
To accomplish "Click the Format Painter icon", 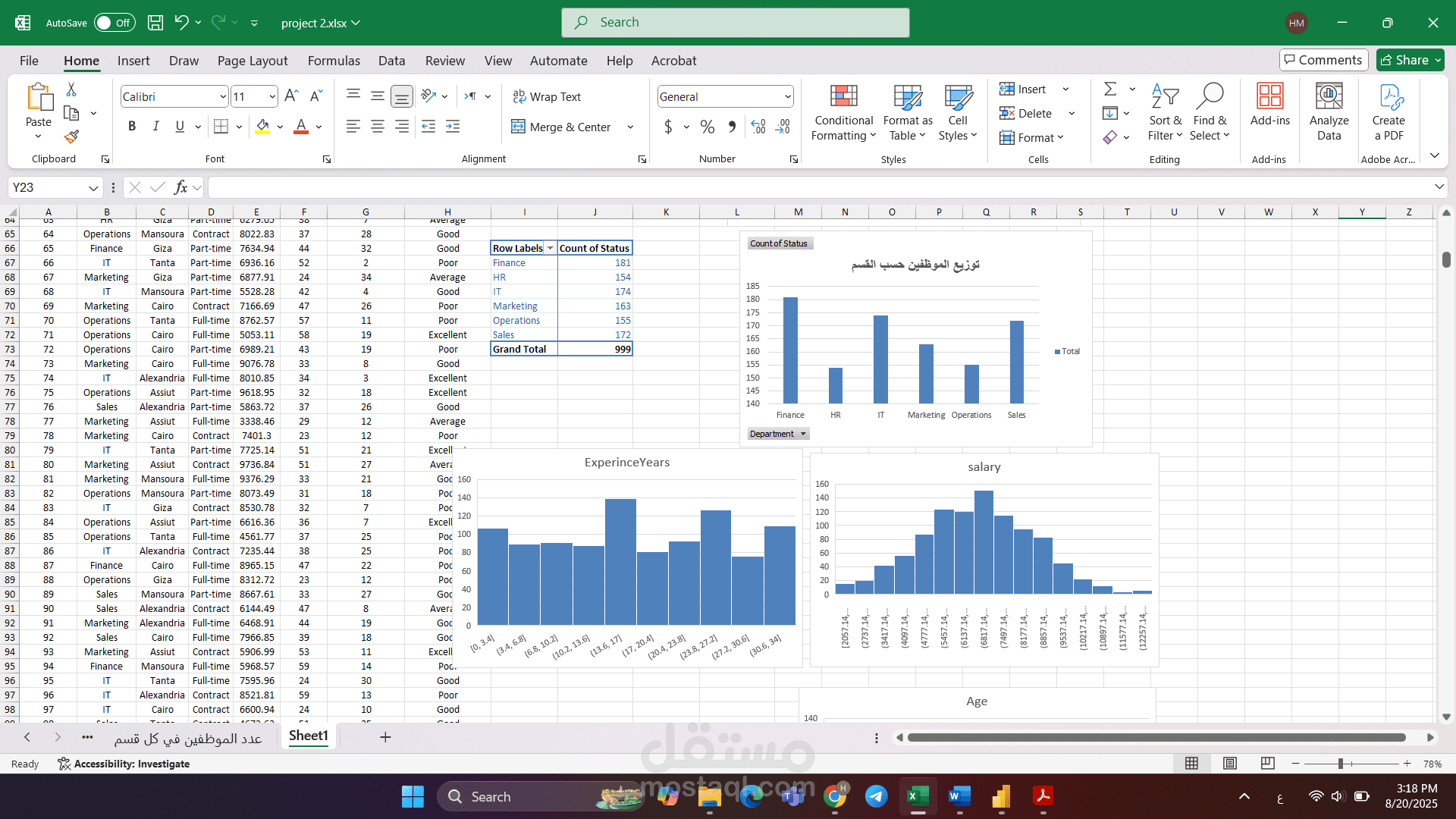I will [71, 136].
